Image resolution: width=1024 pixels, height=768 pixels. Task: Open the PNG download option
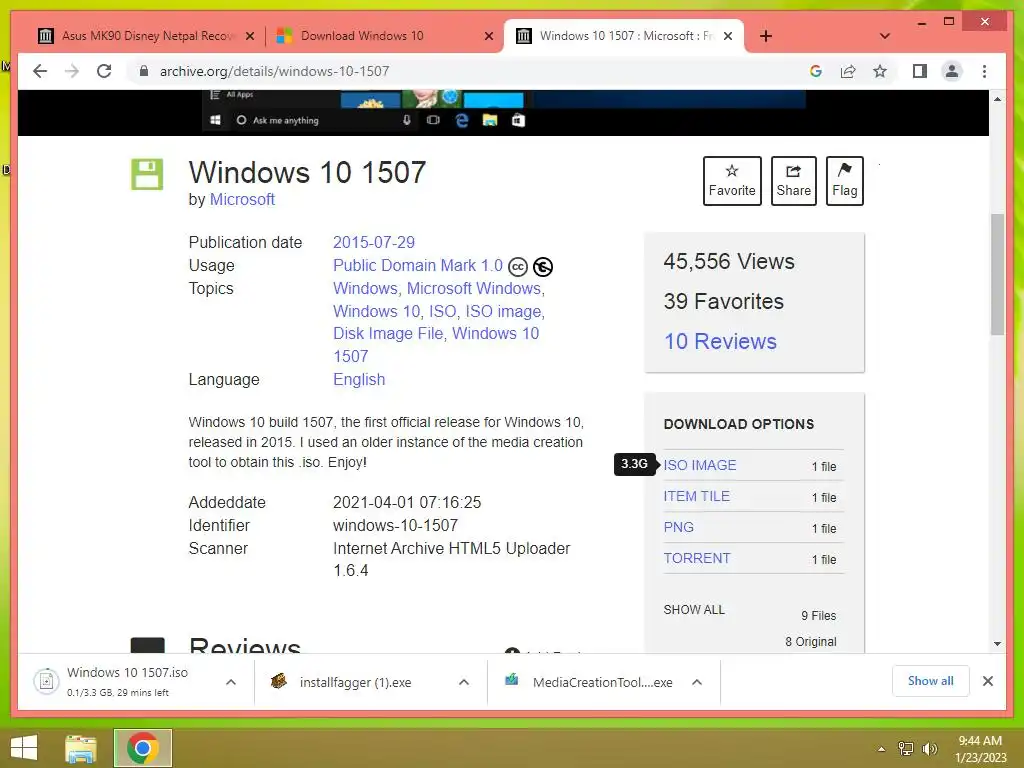[679, 527]
